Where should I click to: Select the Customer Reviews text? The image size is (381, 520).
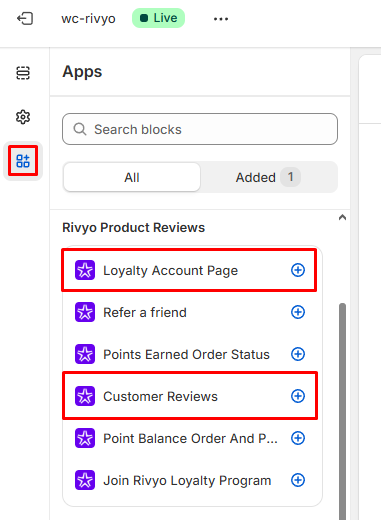click(160, 396)
